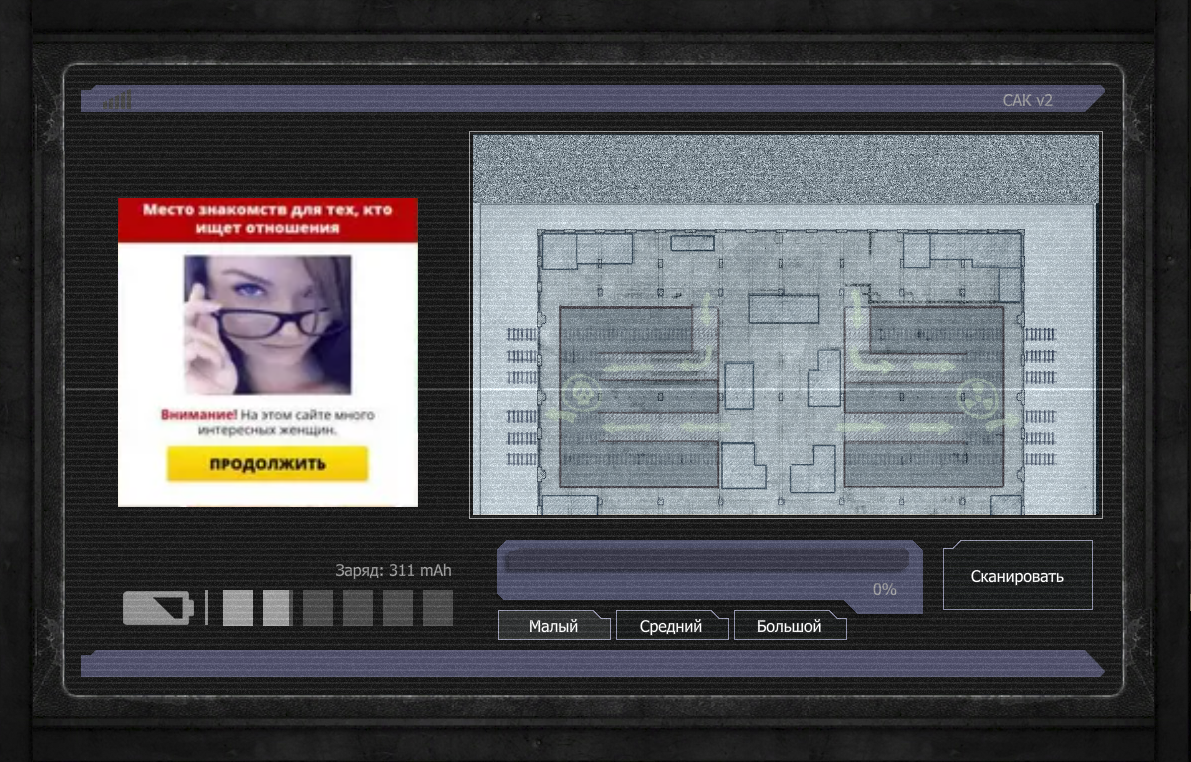The image size is (1191, 762).
Task: Click the Сканировать button
Action: [x=1017, y=575]
